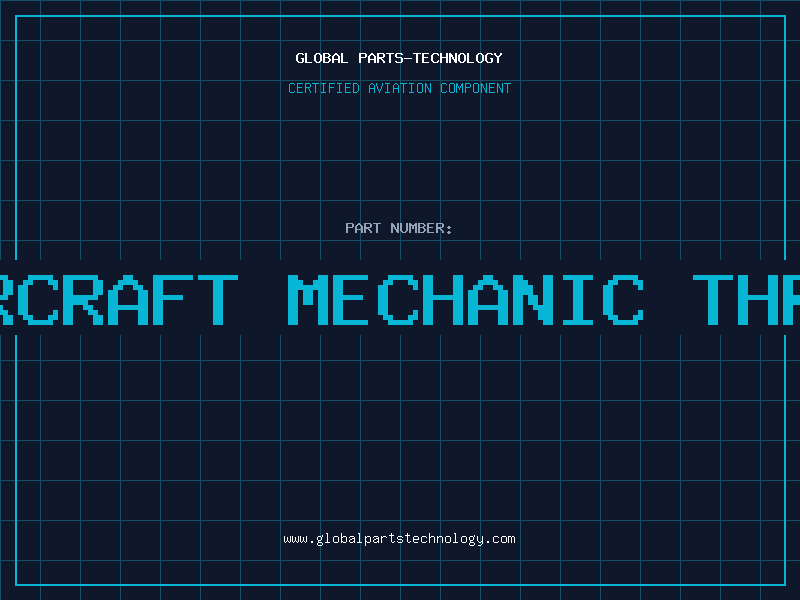The height and width of the screenshot is (600, 800).
Task: Click the 'PART NUMBER:' label
Action: tap(399, 228)
